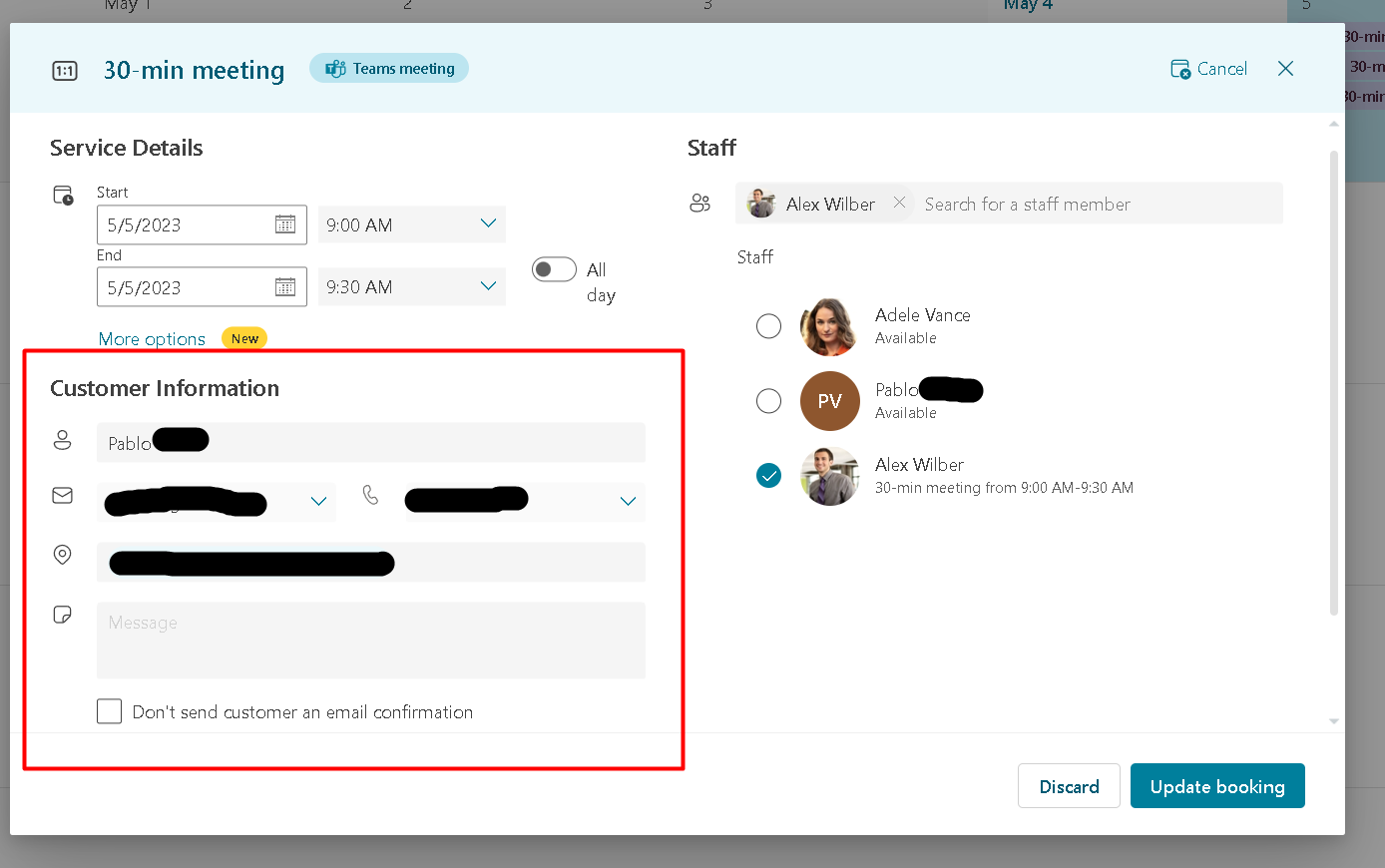Open the 9:30 AM end time dropdown

click(x=488, y=286)
